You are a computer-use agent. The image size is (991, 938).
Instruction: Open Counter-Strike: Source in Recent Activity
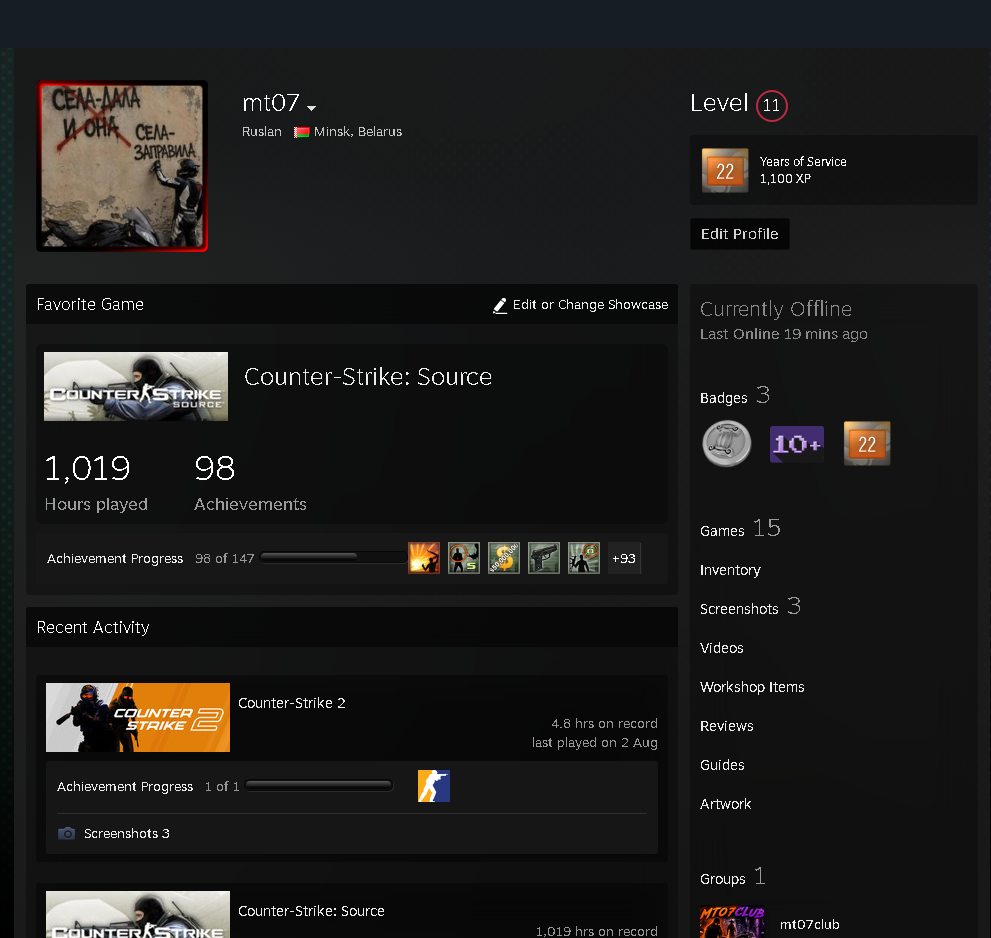311,911
